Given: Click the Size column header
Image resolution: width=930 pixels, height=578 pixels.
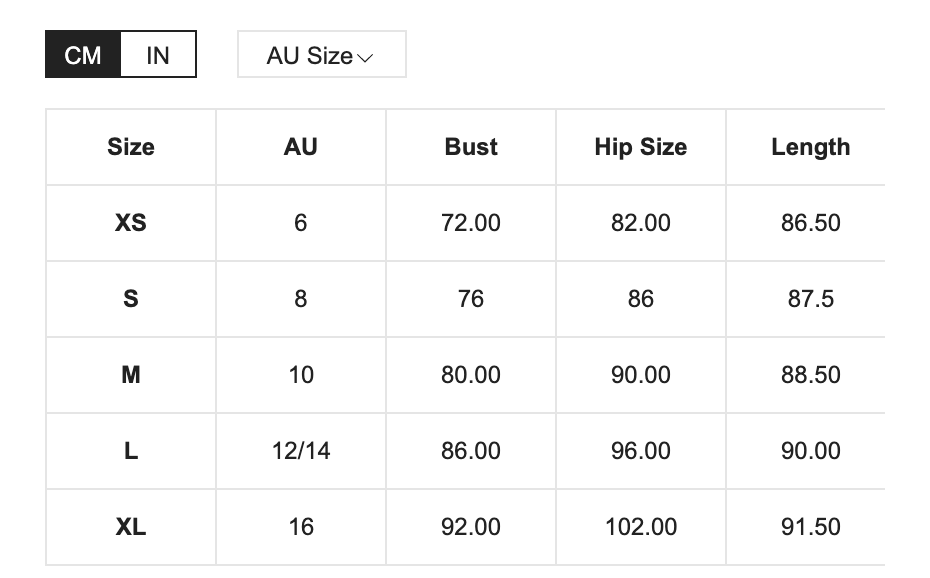Looking at the screenshot, I should (x=131, y=147).
